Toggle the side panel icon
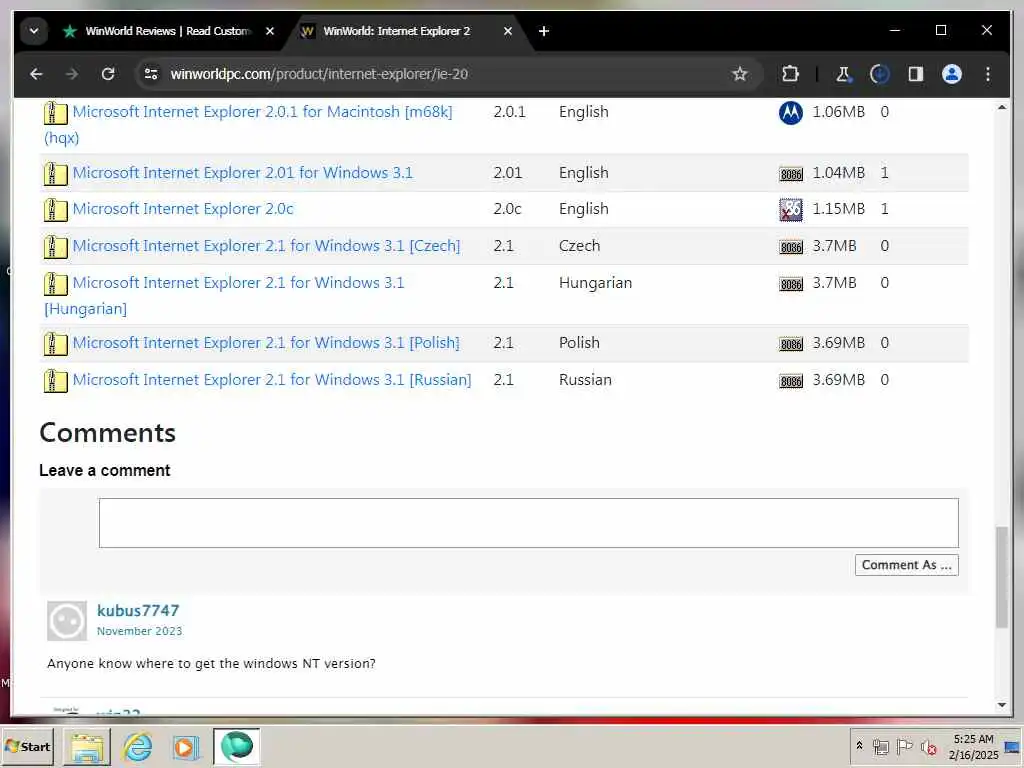Viewport: 1024px width, 768px height. click(x=916, y=74)
